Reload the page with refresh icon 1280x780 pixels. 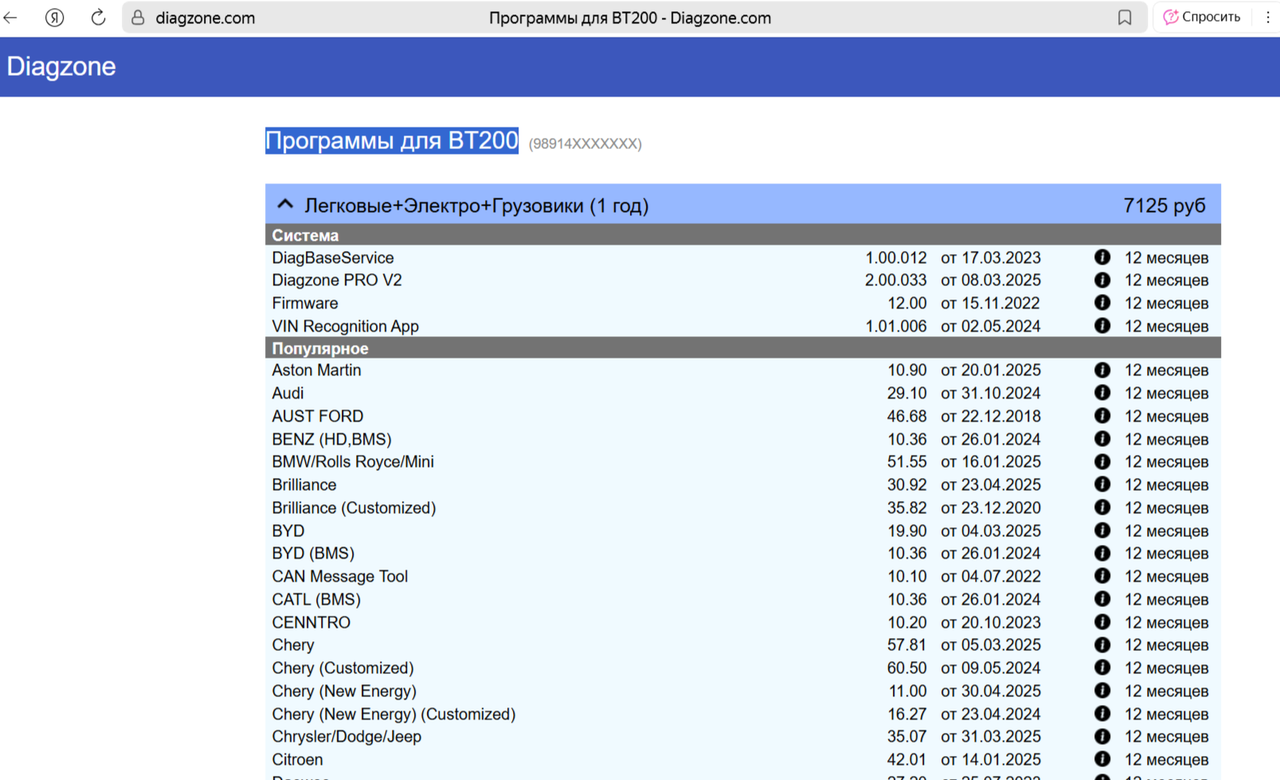pos(98,17)
